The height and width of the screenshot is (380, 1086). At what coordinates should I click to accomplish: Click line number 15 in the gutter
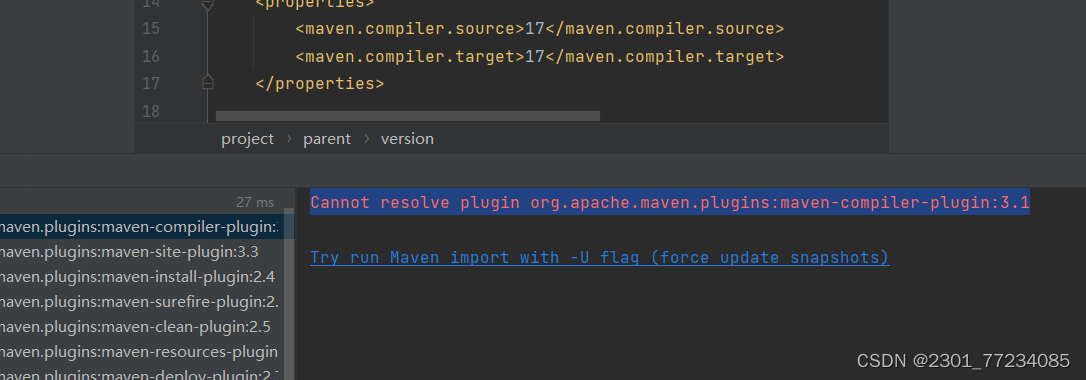(150, 28)
